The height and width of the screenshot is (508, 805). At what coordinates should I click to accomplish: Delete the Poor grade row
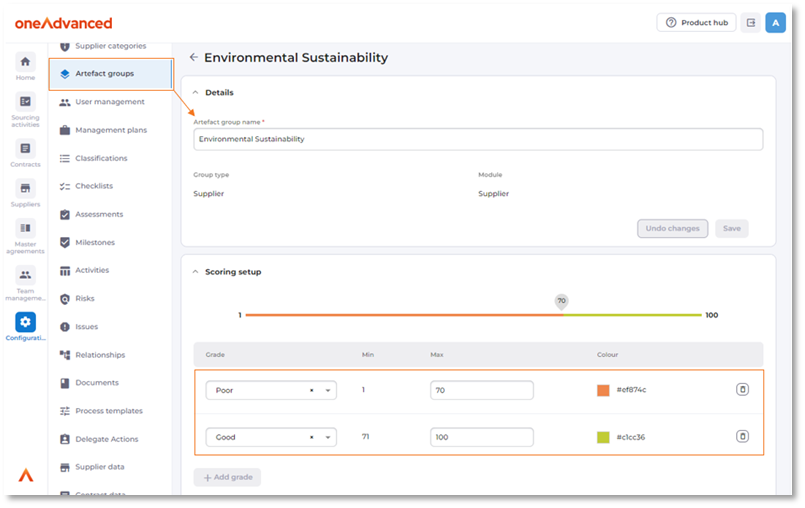[x=742, y=390]
